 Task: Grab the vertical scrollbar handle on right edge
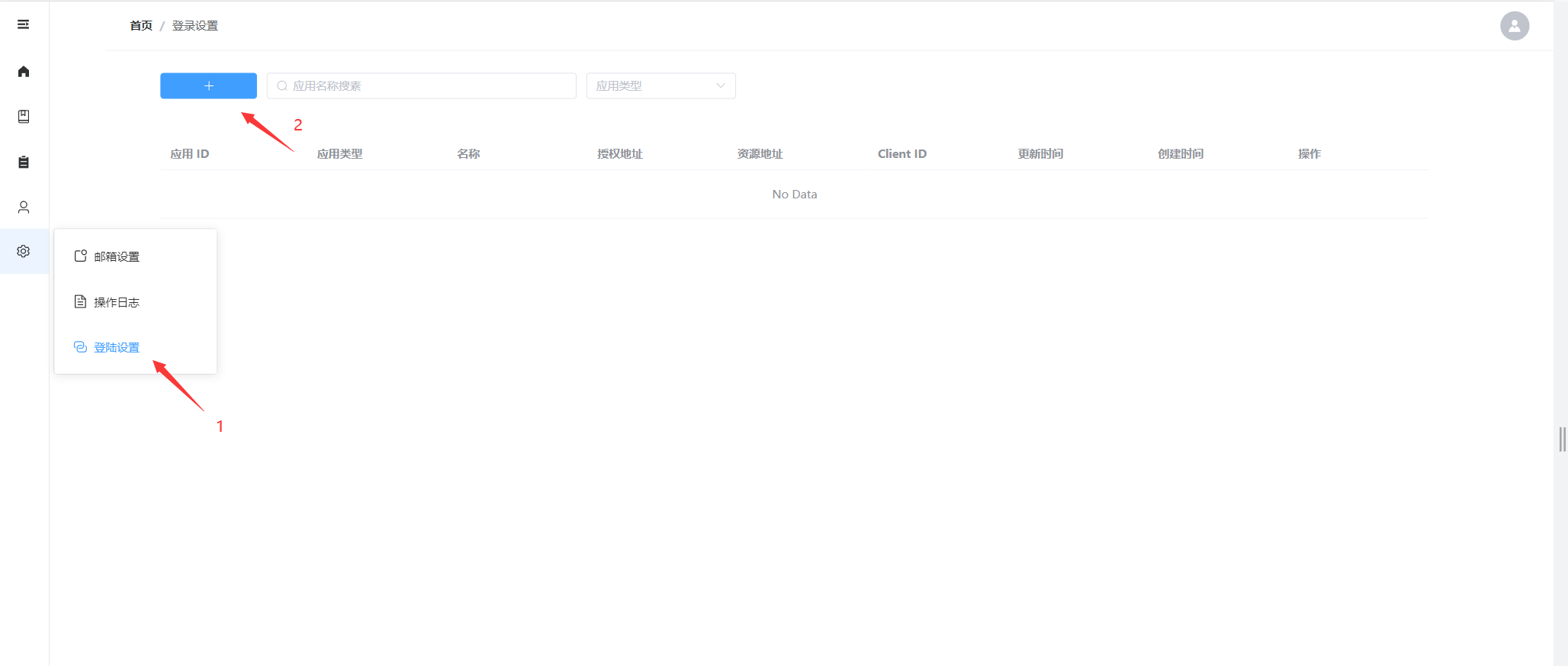(x=1562, y=439)
